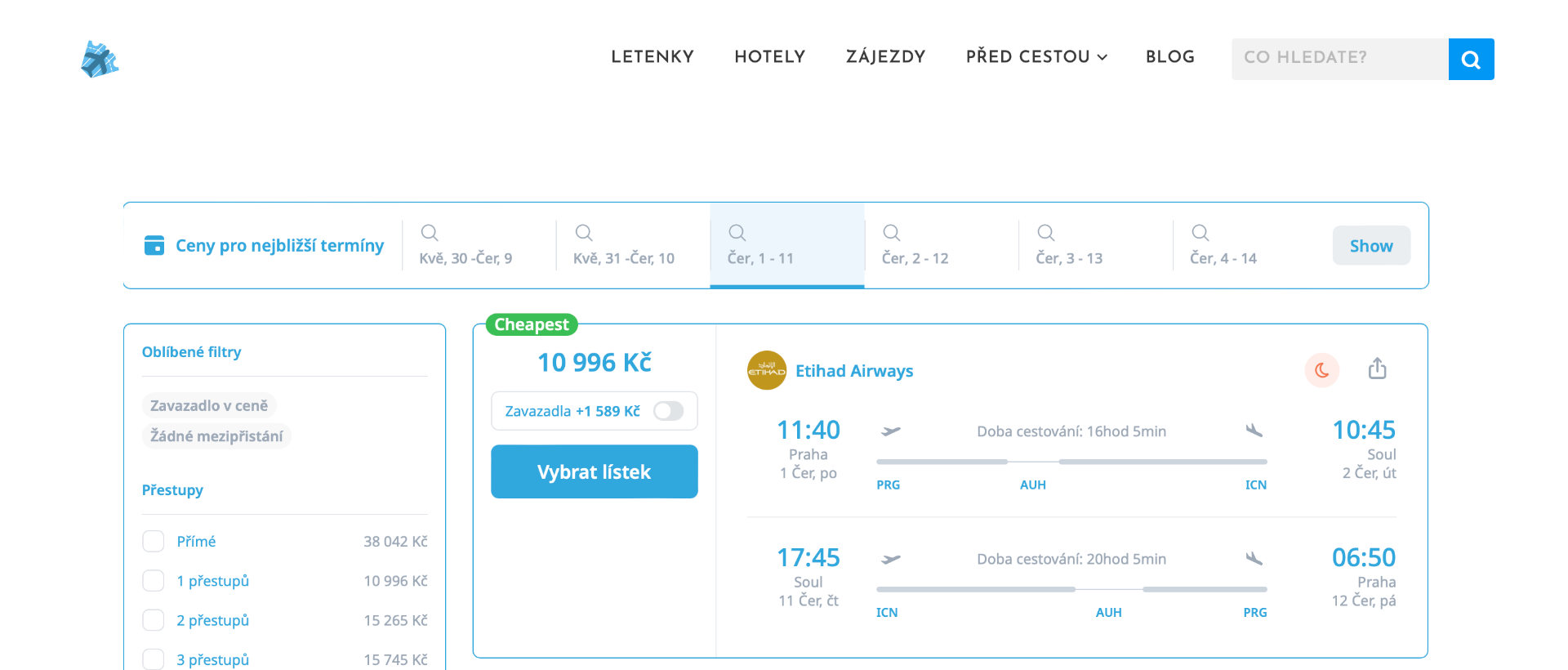1568x670 pixels.
Task: Click the share icon on Etihad flight
Action: click(x=1377, y=369)
